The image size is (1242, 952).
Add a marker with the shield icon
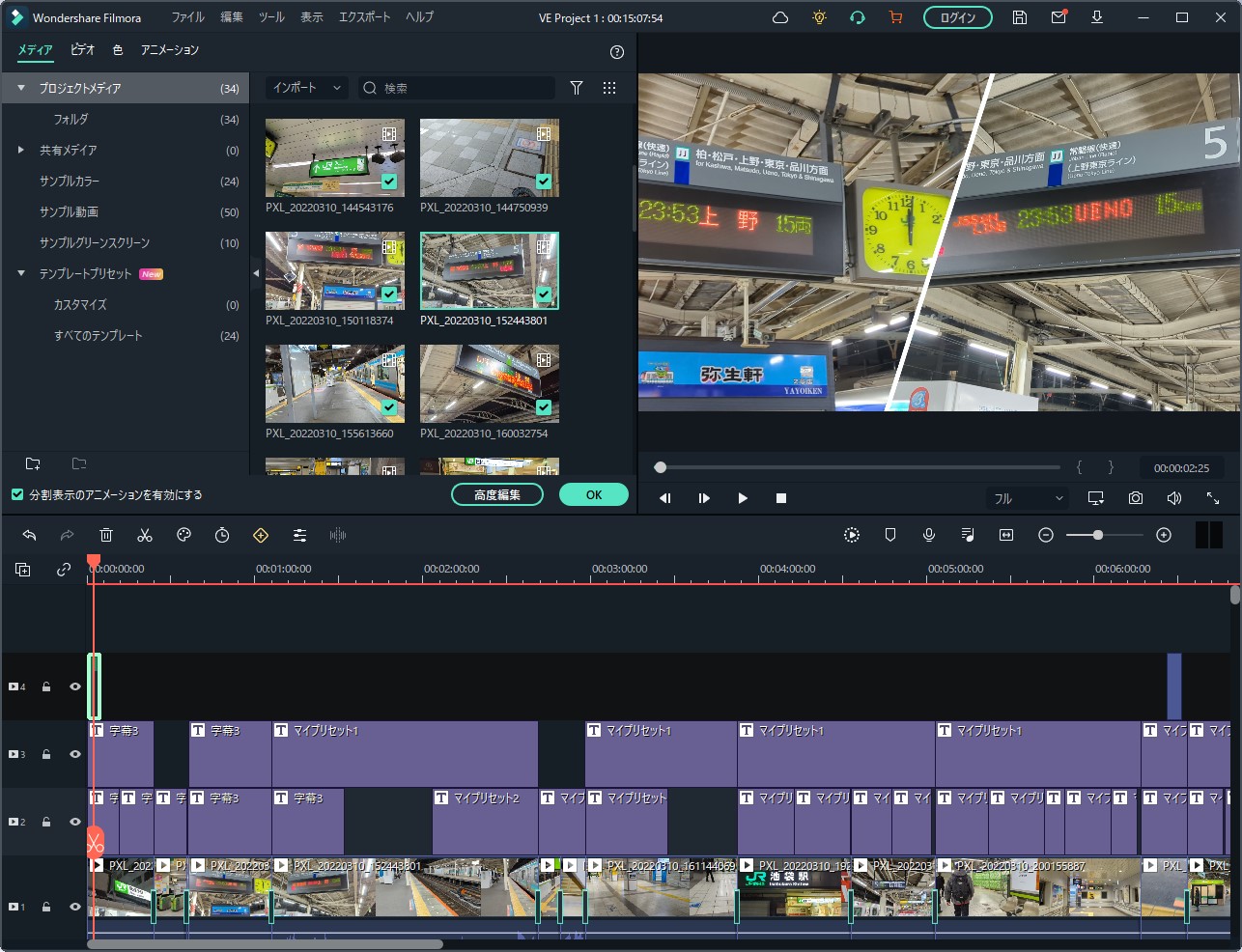890,535
